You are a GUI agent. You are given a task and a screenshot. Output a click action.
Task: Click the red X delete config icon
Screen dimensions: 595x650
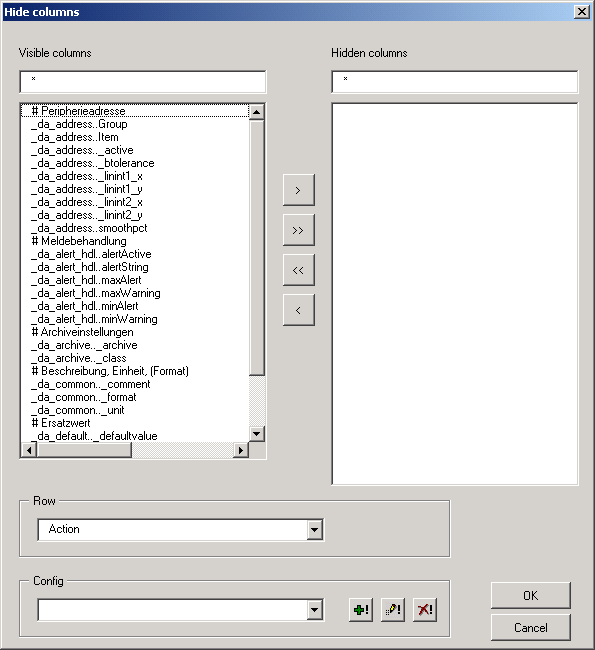425,610
